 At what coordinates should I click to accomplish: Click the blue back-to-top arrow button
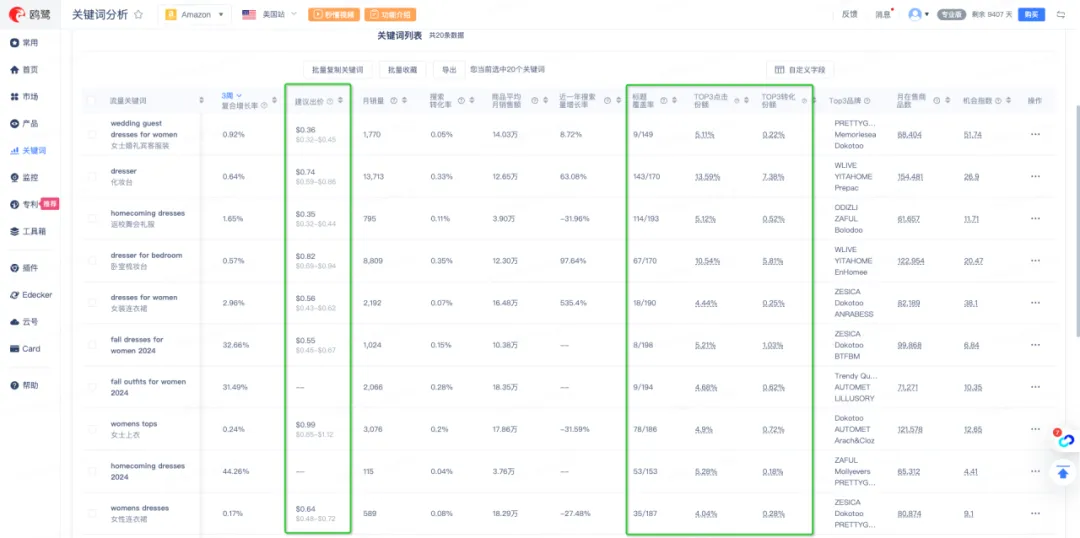(1063, 472)
